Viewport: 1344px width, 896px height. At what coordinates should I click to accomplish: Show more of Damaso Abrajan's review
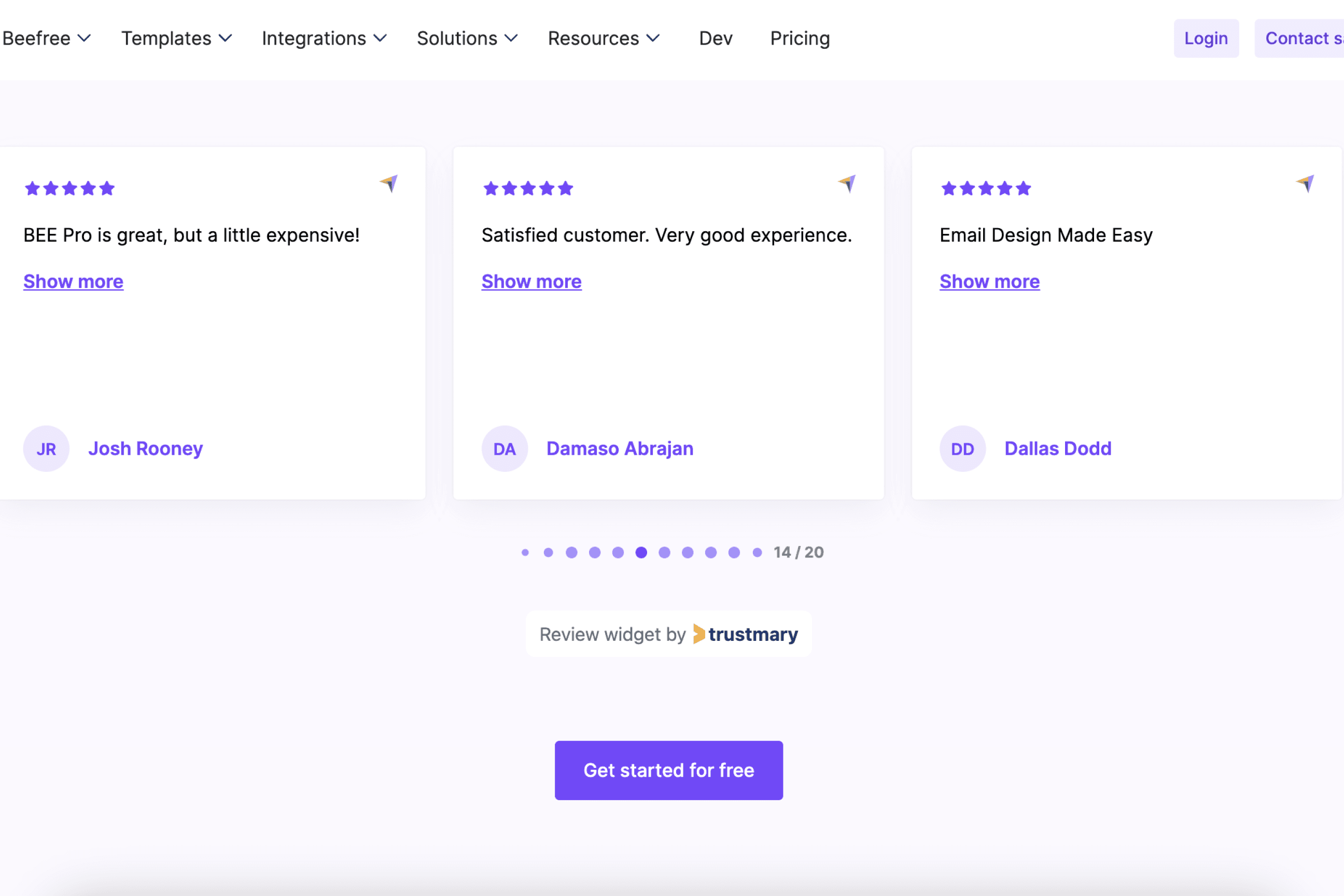tap(531, 282)
